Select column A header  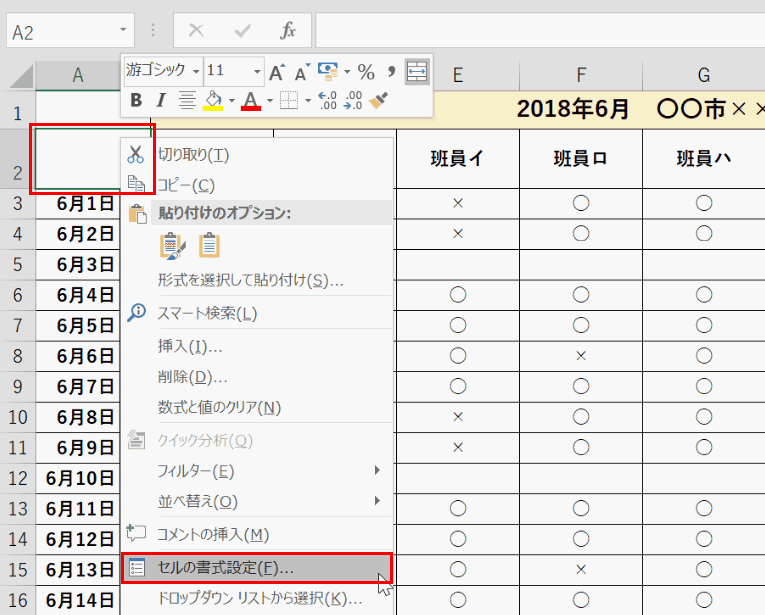click(78, 76)
